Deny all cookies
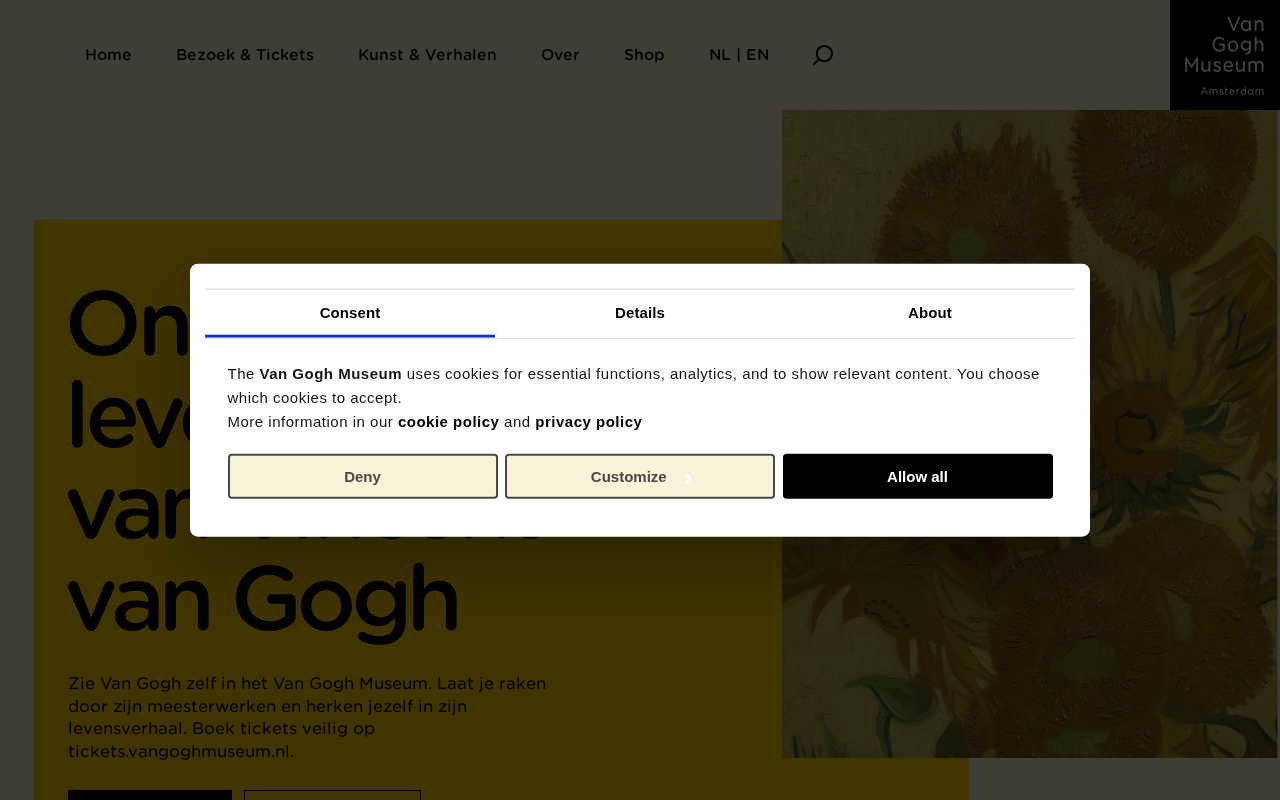Image resolution: width=1280 pixels, height=800 pixels. point(363,476)
